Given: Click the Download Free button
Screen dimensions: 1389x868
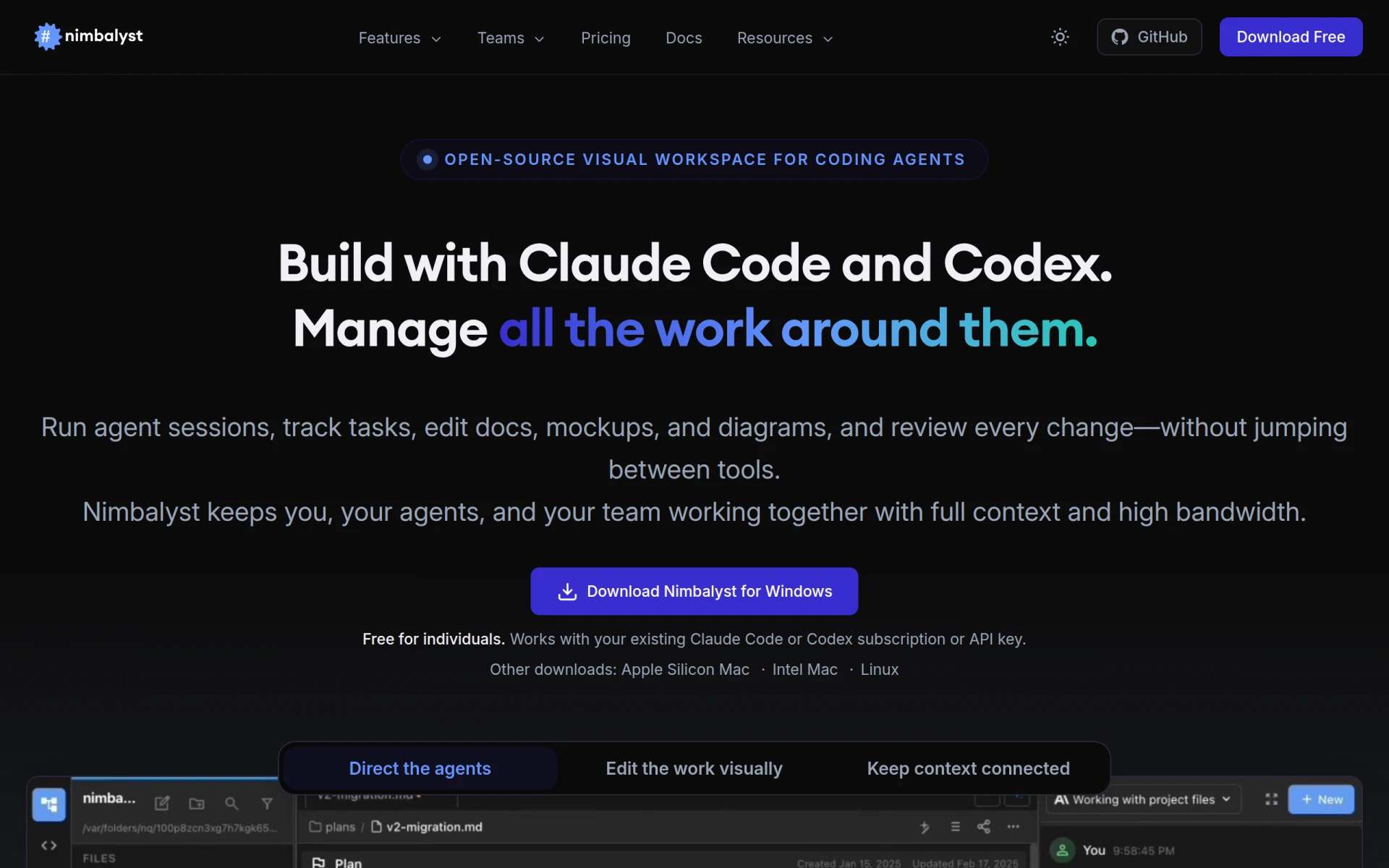Looking at the screenshot, I should (1291, 37).
